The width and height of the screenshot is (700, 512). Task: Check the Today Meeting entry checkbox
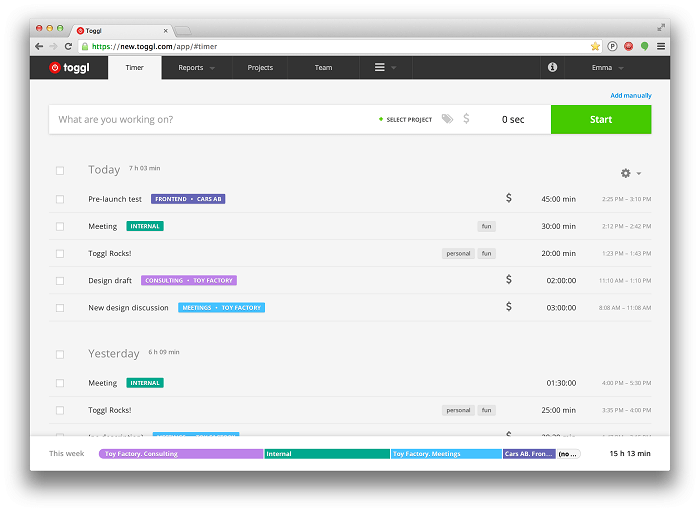[x=60, y=226]
